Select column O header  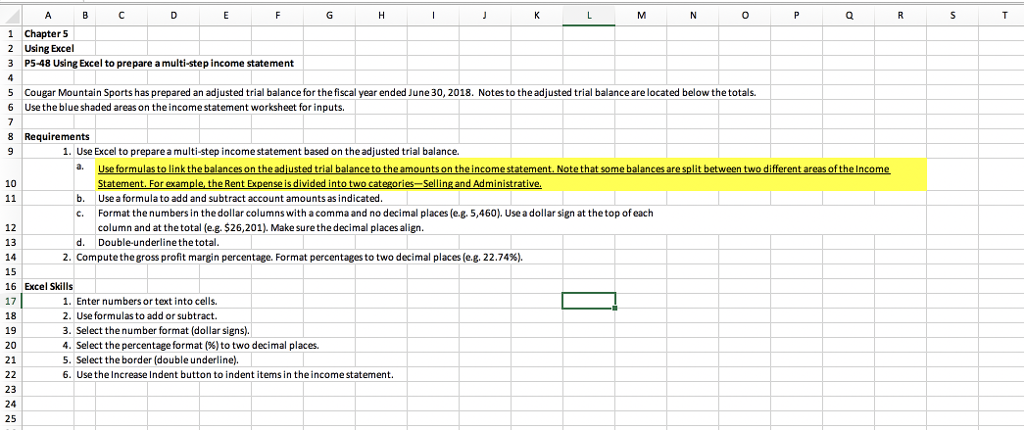tap(744, 18)
